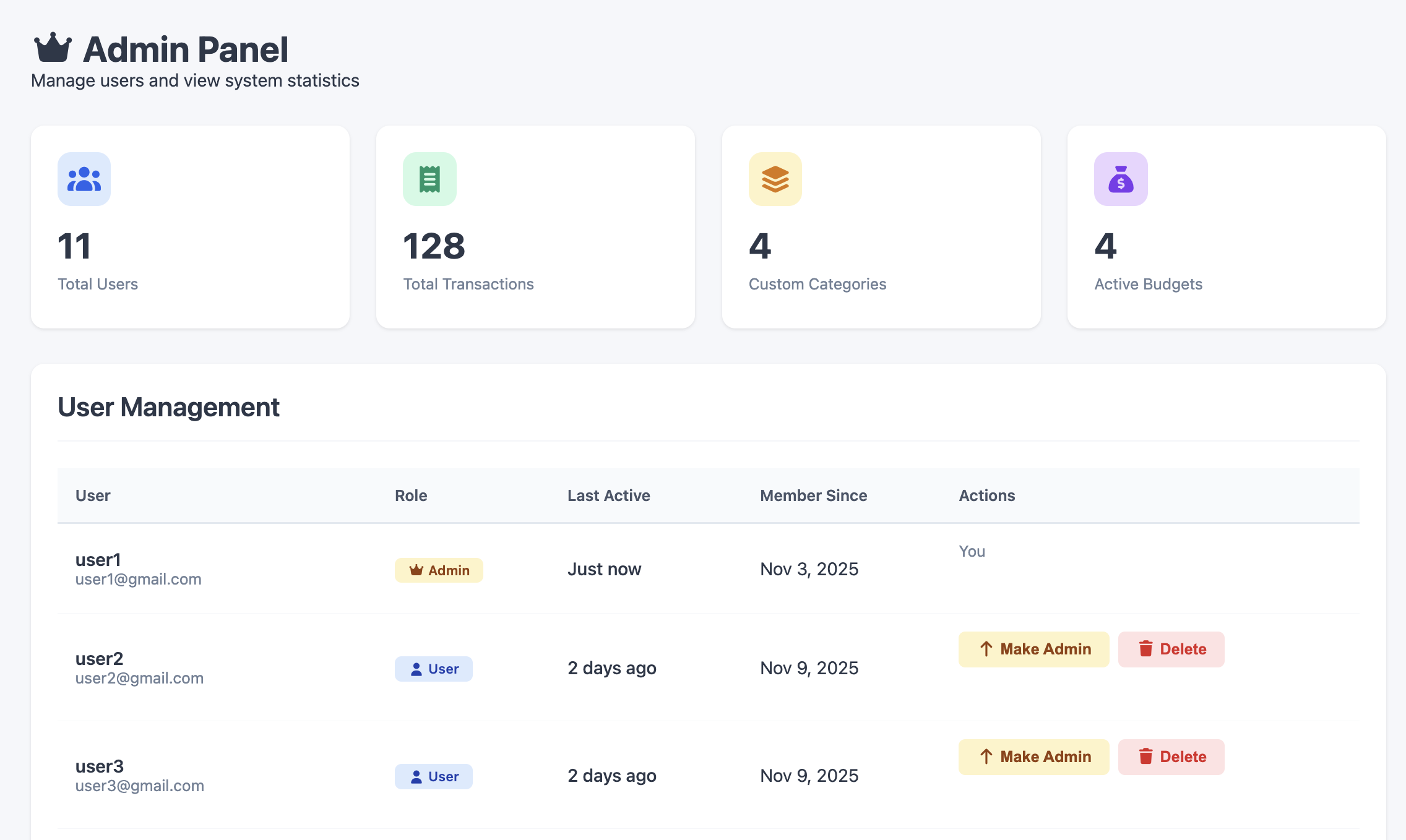Screen dimensions: 1406x840
Task: Click the arrow icon in user2's Make Admin button
Action: click(x=987, y=649)
